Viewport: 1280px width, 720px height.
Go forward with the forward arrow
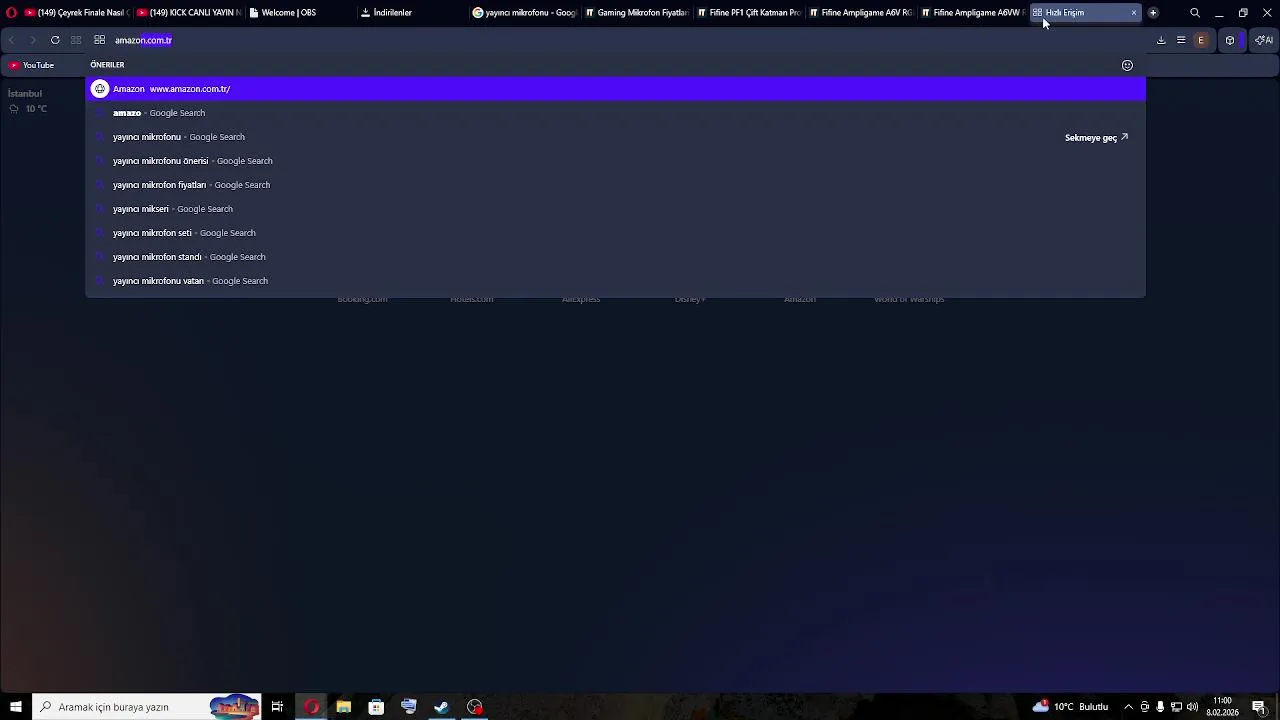[32, 40]
